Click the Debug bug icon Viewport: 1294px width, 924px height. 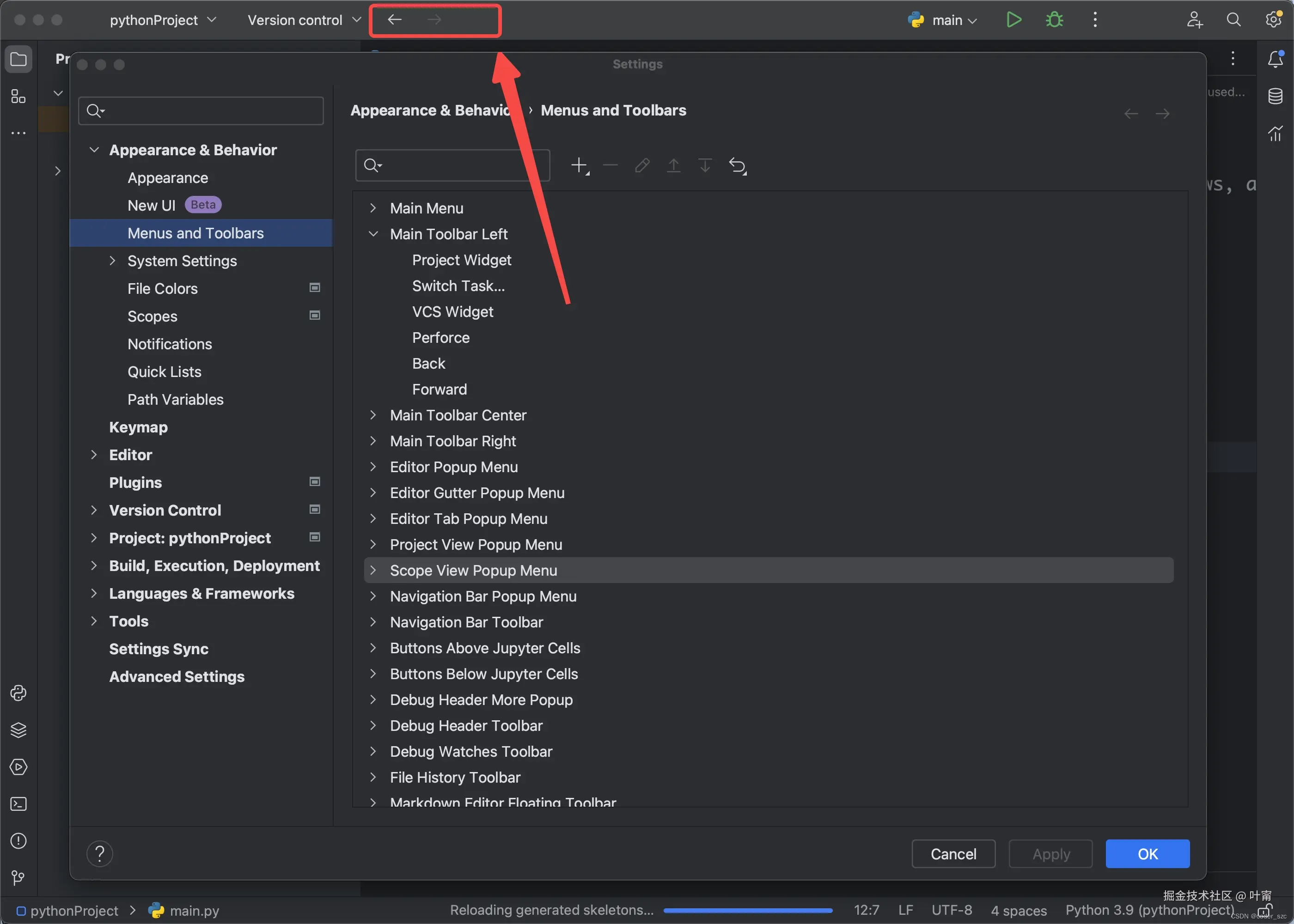pyautogui.click(x=1054, y=20)
